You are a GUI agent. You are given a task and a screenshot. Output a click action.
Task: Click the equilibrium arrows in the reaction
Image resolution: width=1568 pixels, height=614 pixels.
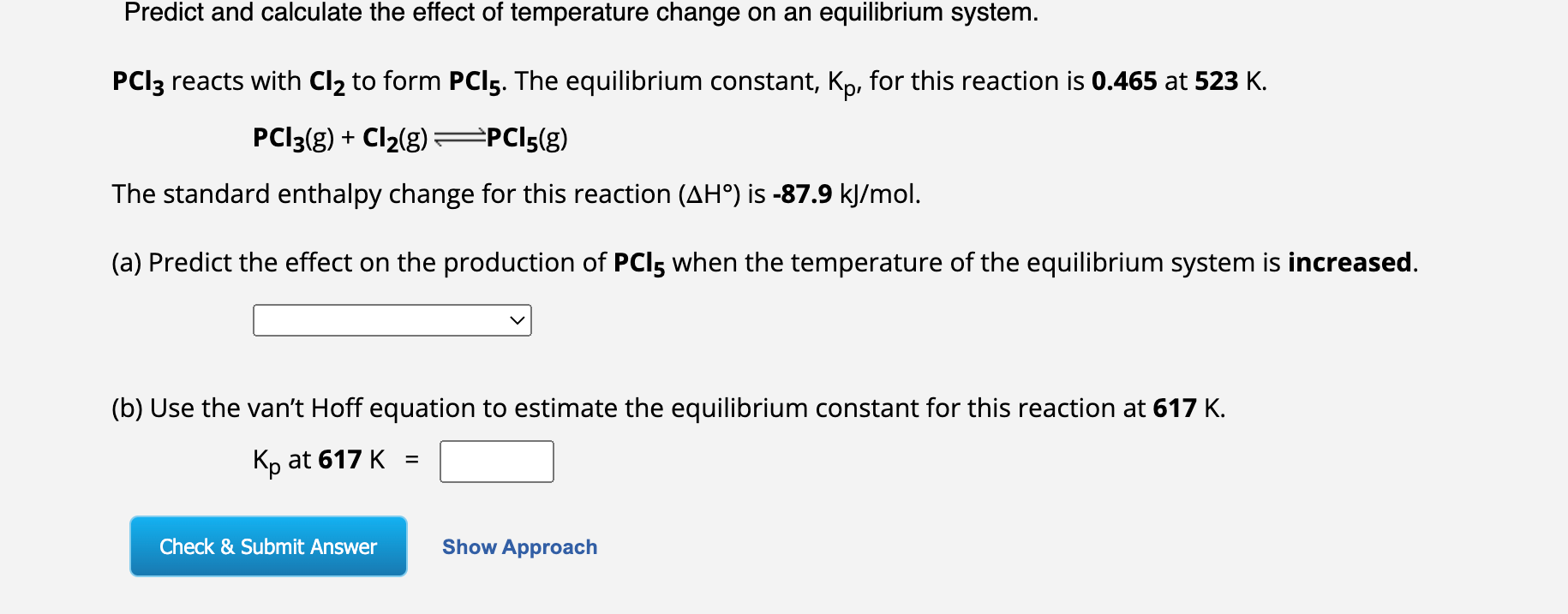pyautogui.click(x=458, y=135)
